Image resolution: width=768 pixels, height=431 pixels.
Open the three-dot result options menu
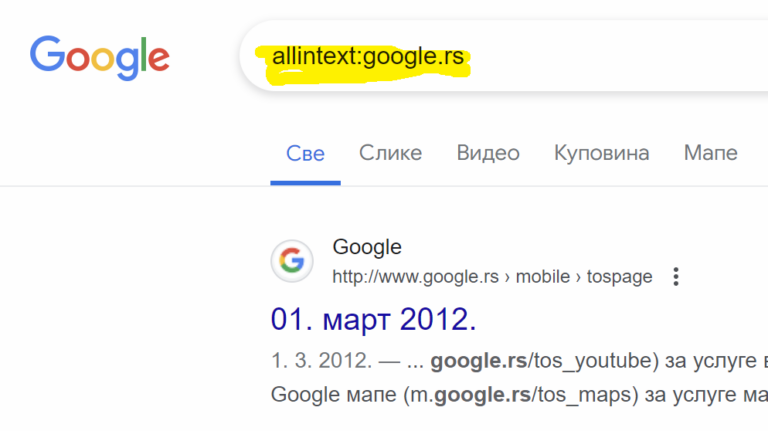tap(676, 277)
